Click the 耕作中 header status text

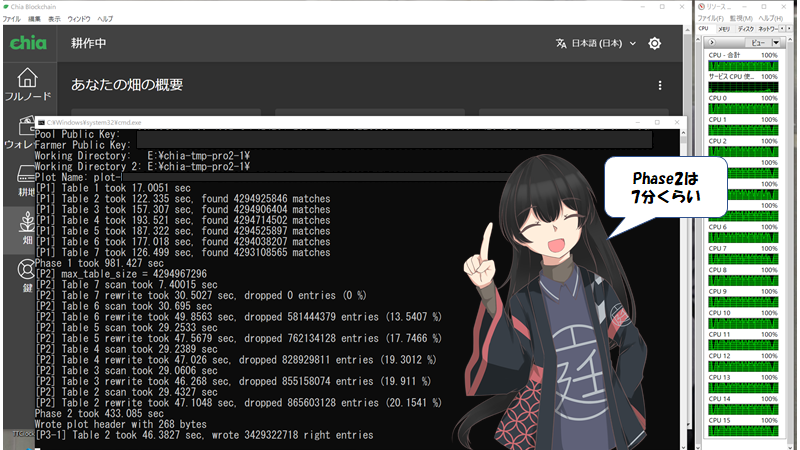pyautogui.click(x=89, y=43)
